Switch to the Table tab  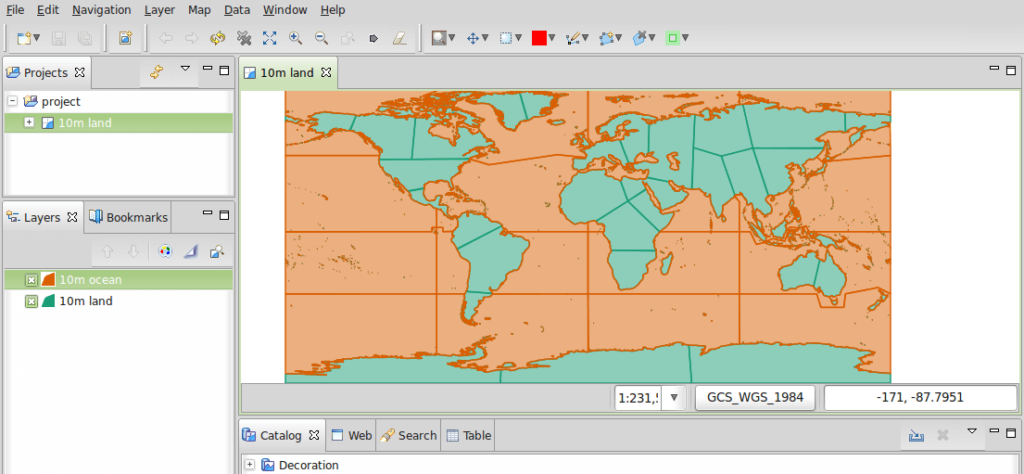(469, 435)
